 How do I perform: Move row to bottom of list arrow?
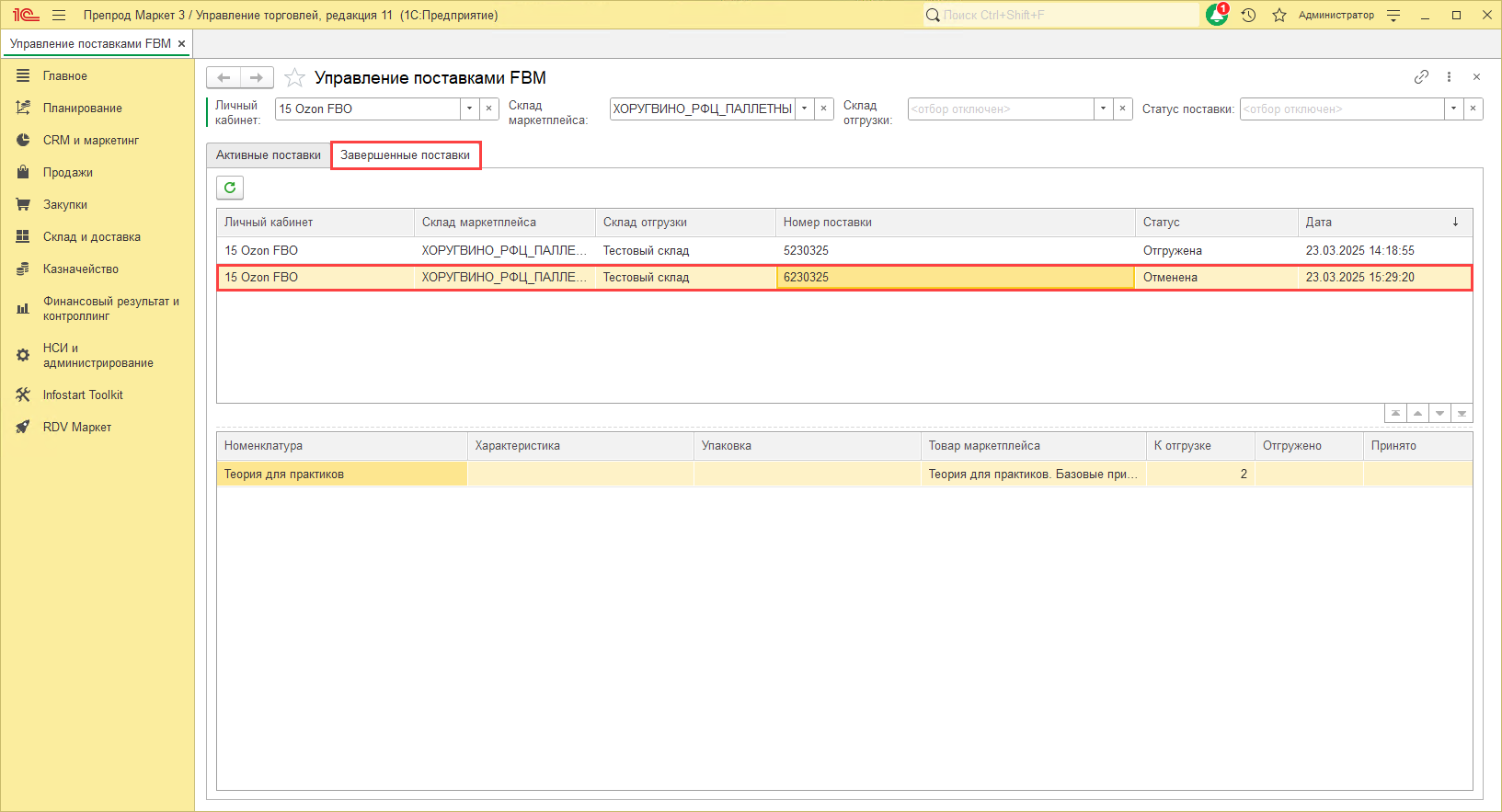[1462, 414]
